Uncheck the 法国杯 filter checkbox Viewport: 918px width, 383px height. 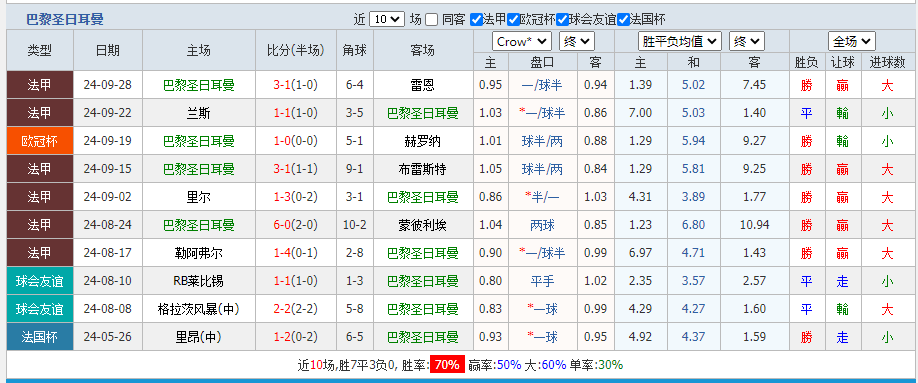tap(624, 20)
